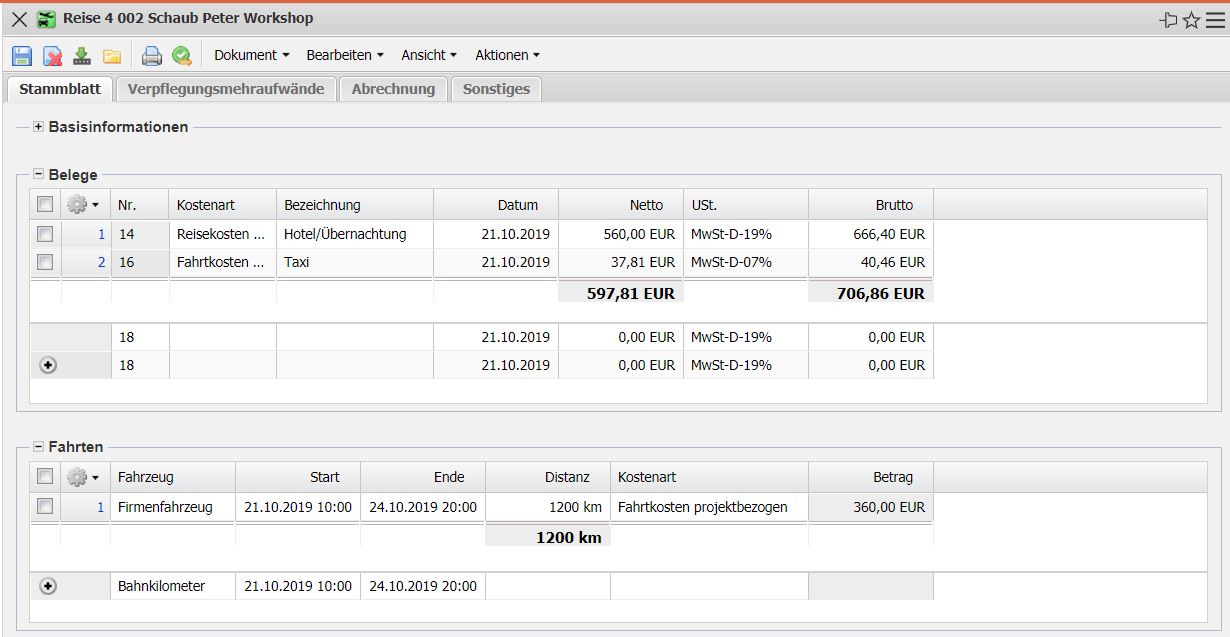Open the Dokument dropdown menu
Screen dimensions: 1230x637
[x=251, y=55]
